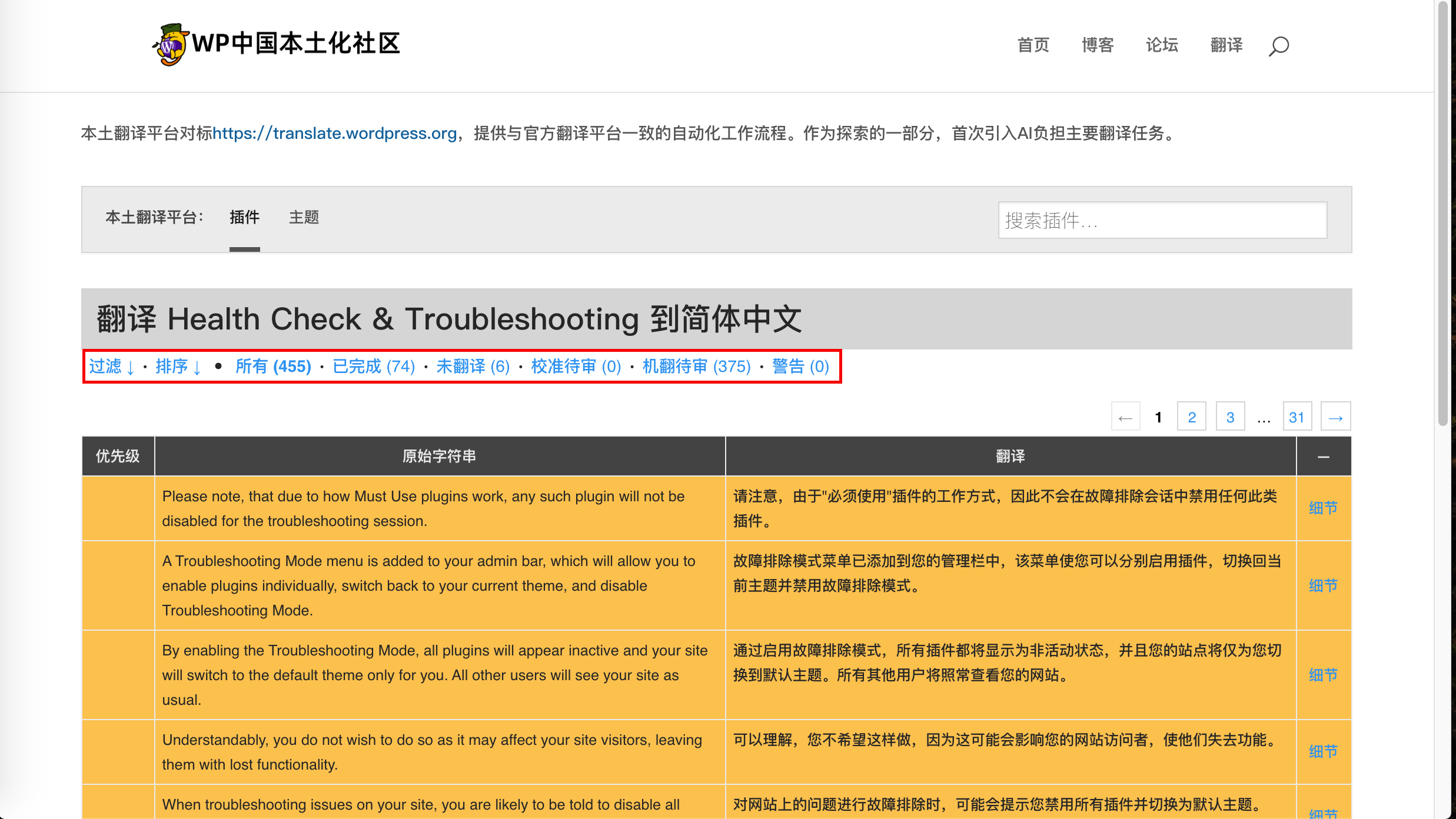Image resolution: width=1456 pixels, height=819 pixels.
Task: Click the dash column header in table
Action: 1324,457
